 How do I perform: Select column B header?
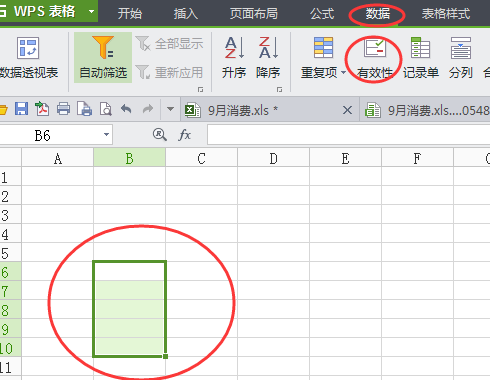pos(130,158)
